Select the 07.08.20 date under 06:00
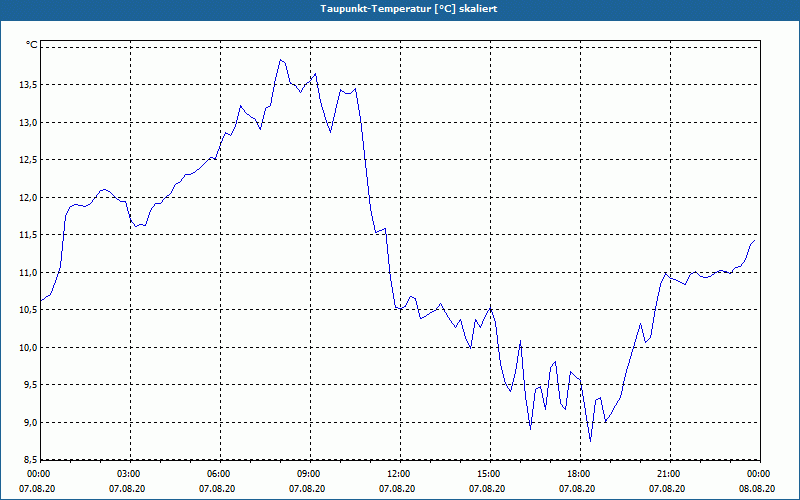Screen dimensions: 800x500 click(x=217, y=489)
